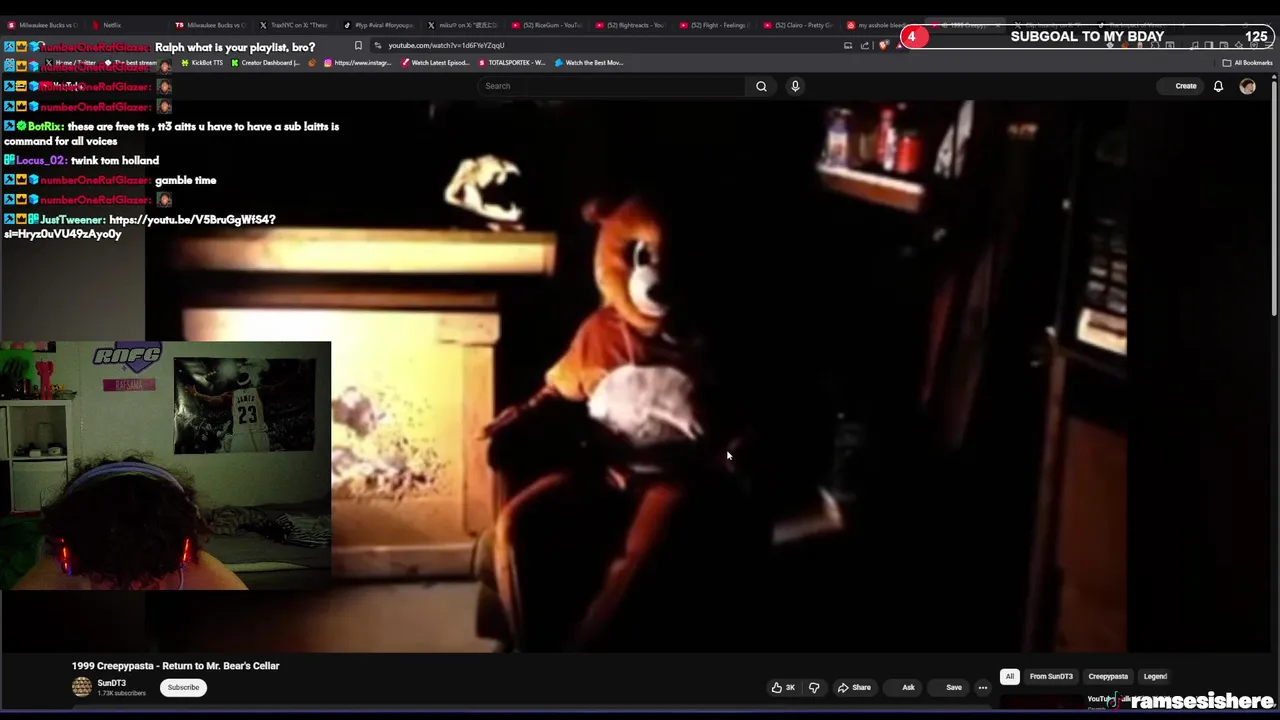Open TOTALSPORTEK bookmark

tap(512, 63)
